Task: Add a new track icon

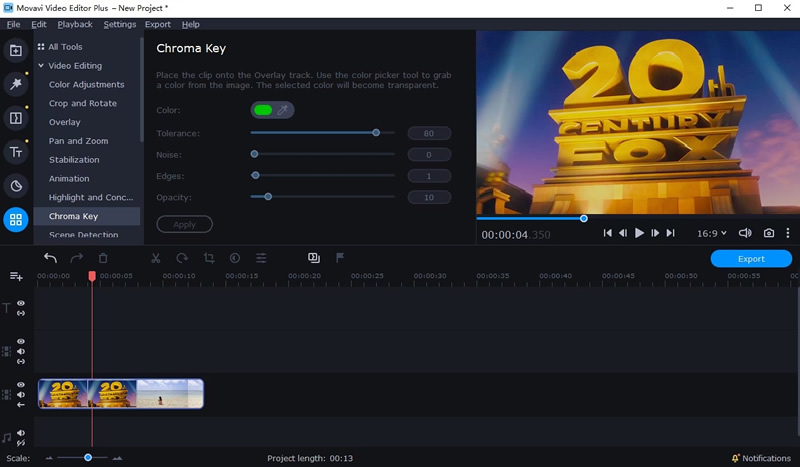Action: click(16, 276)
